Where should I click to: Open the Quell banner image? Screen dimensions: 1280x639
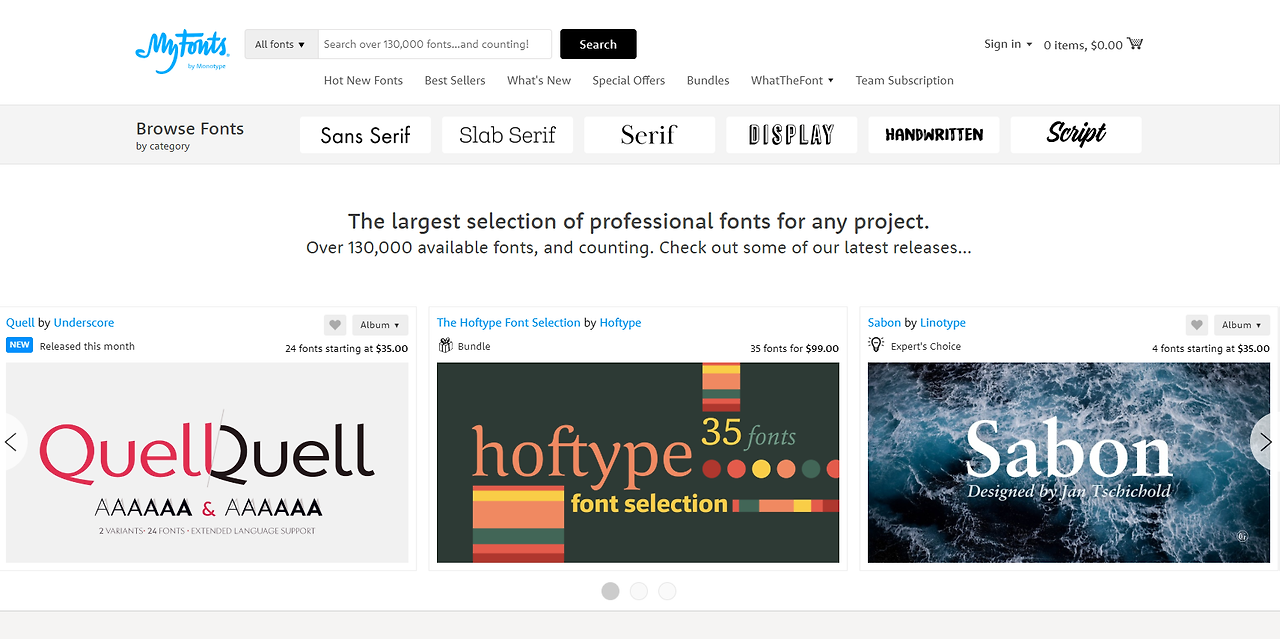[207, 462]
